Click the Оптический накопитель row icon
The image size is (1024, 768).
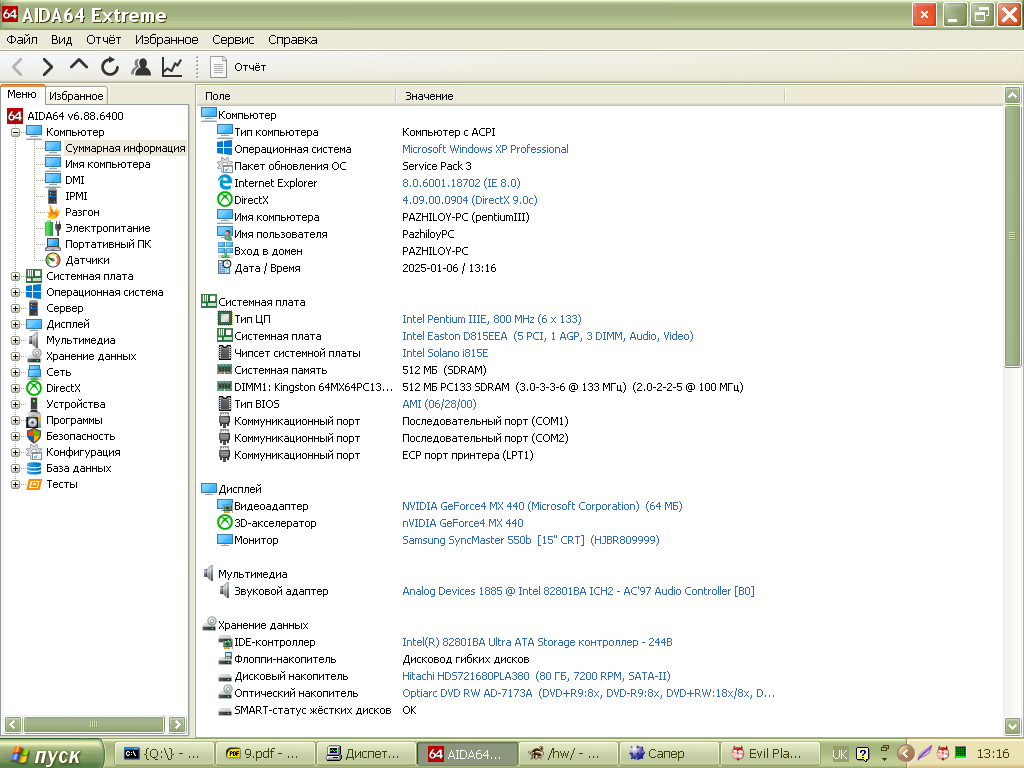[225, 692]
